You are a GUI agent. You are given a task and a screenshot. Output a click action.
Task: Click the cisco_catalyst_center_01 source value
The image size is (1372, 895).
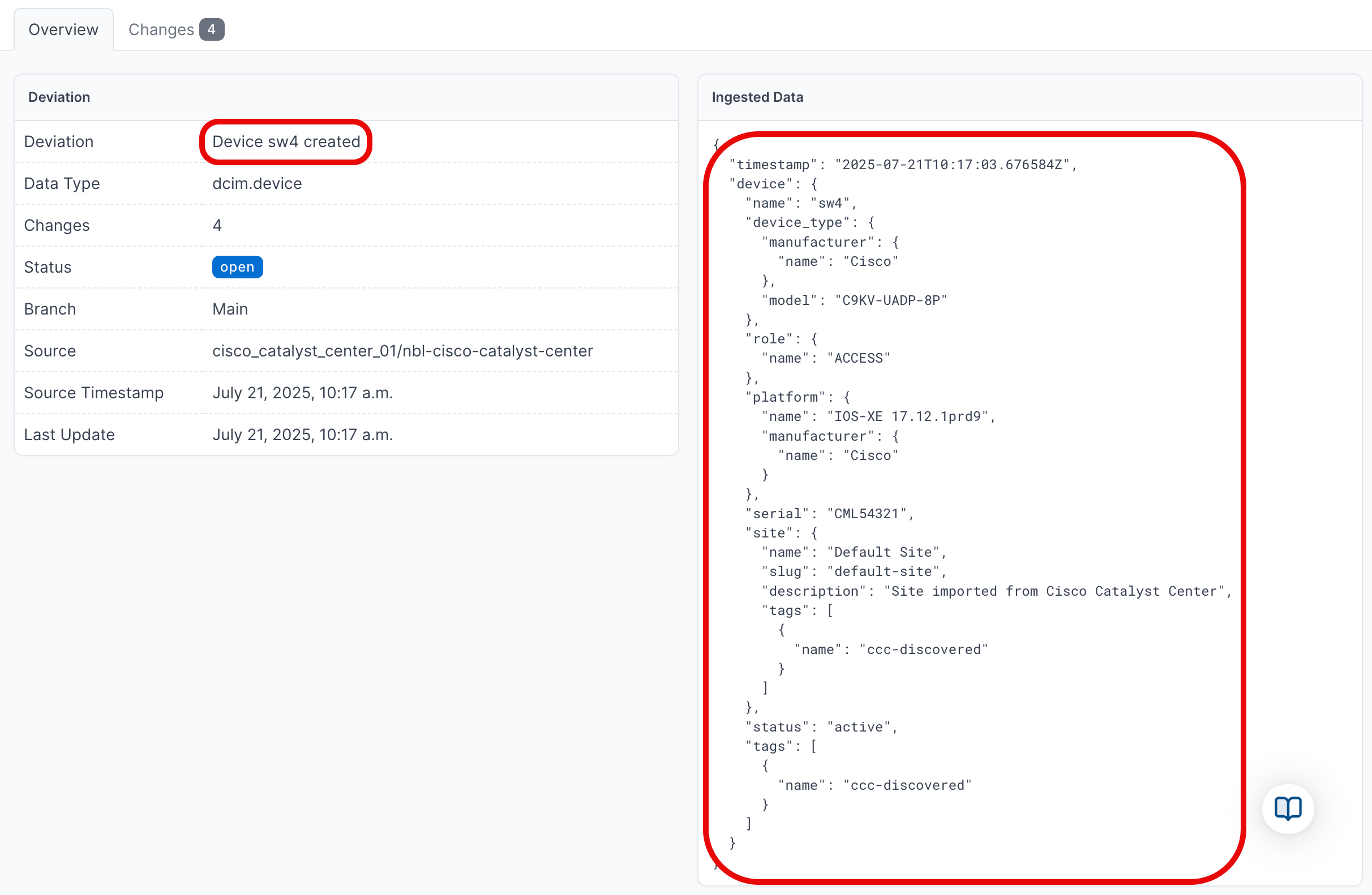(x=402, y=351)
